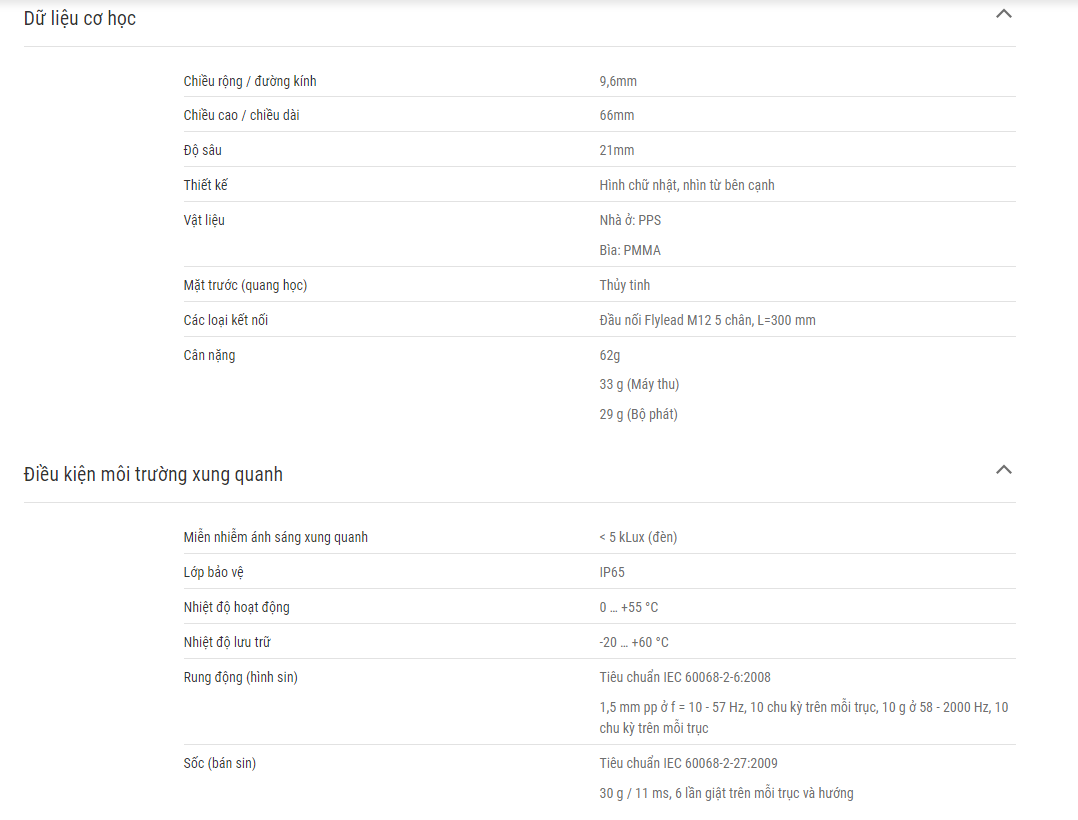Click the 9,6mm width value
This screenshot has height=820, width=1078.
[x=618, y=81]
